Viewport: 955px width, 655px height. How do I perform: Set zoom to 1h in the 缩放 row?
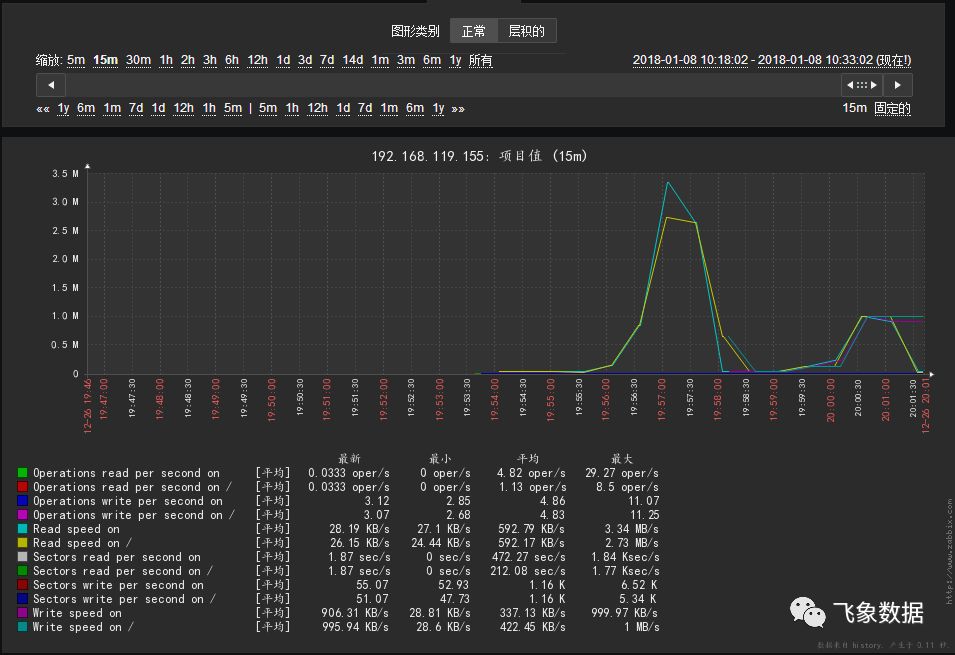coord(166,60)
